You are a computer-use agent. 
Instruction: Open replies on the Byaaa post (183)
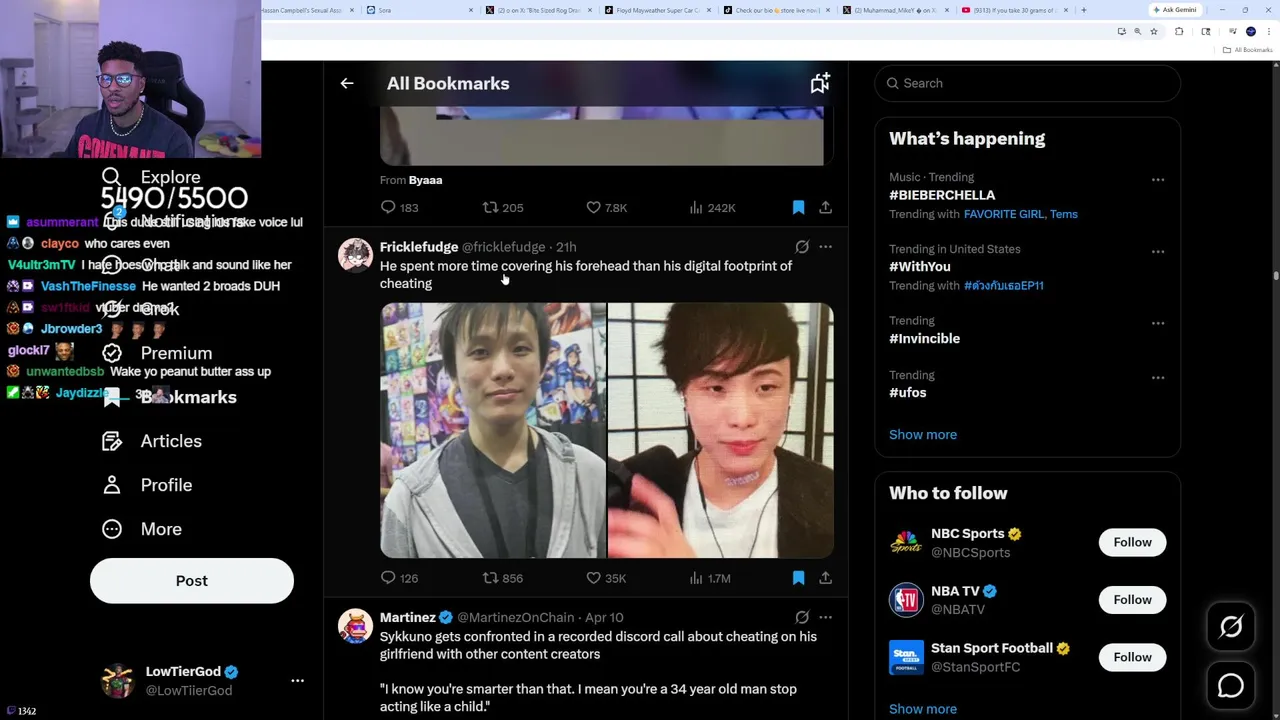(399, 208)
